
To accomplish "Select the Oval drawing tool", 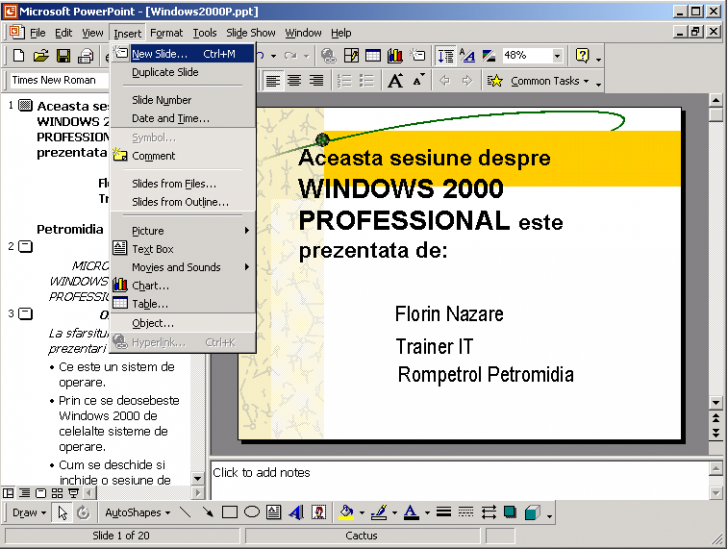I will coord(252,513).
